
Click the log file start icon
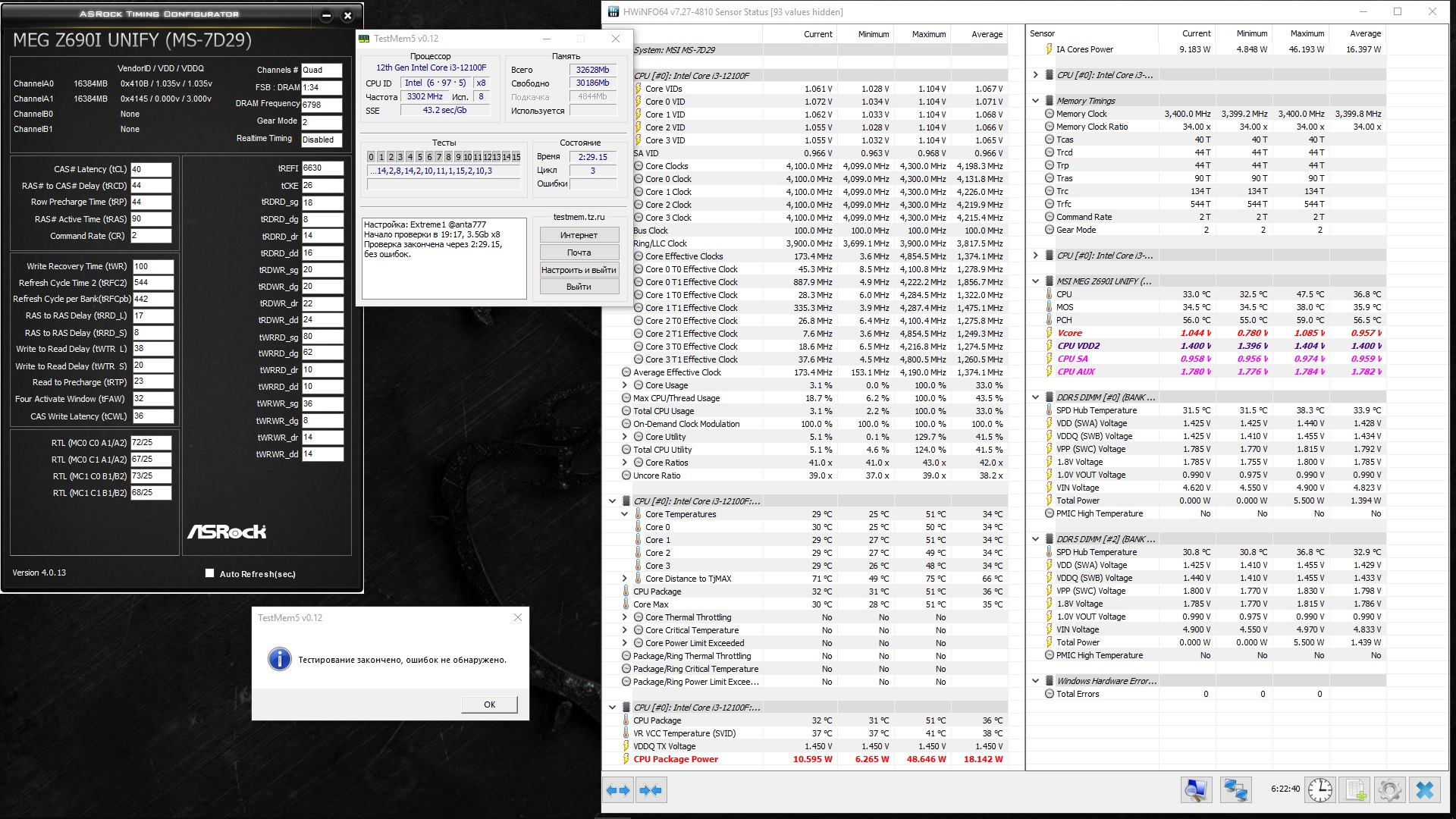(1355, 790)
